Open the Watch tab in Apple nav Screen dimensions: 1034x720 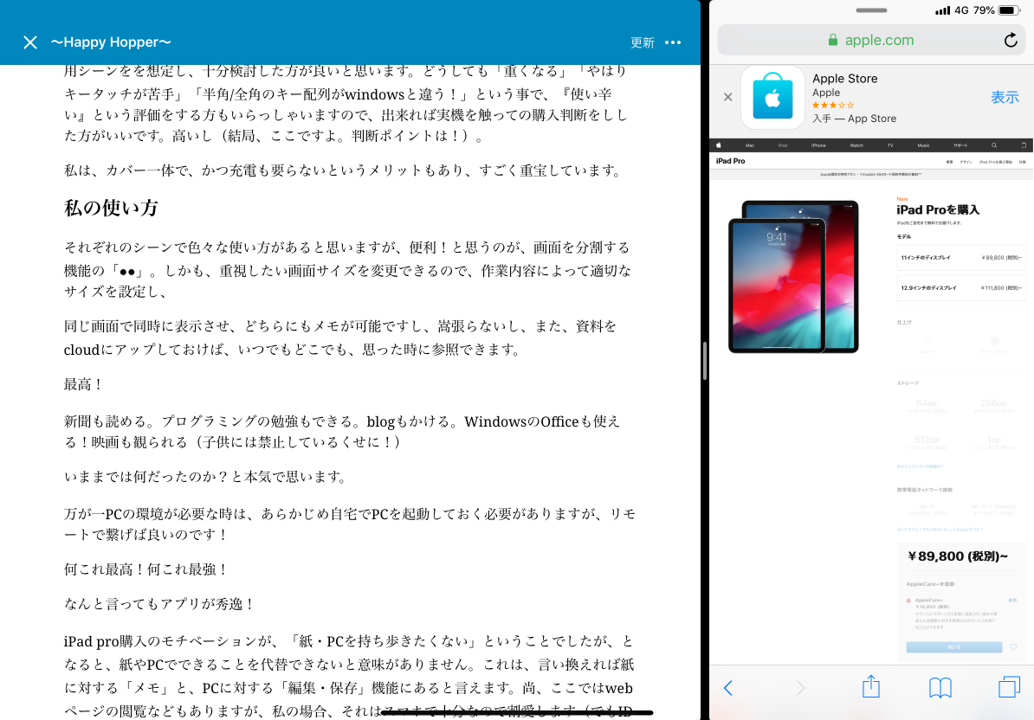[856, 145]
